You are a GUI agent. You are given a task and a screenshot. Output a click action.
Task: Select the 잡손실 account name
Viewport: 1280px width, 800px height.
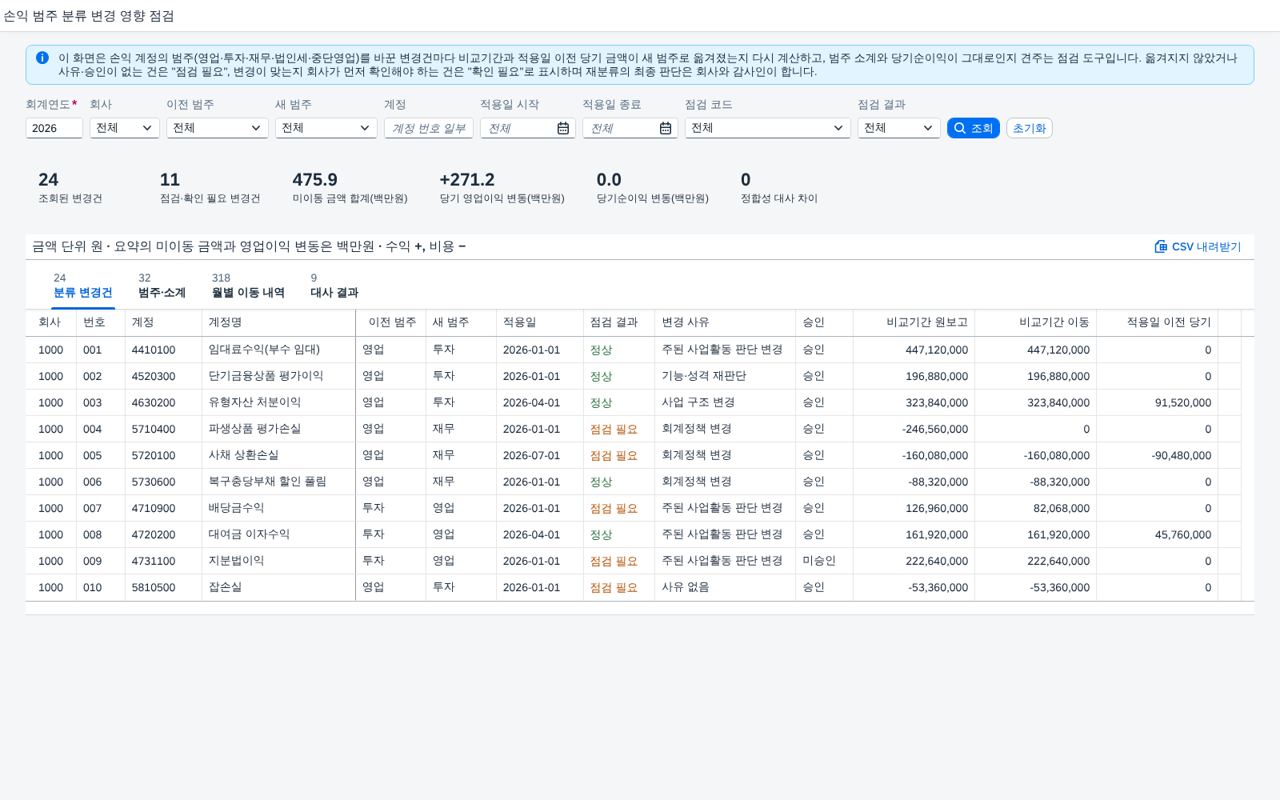(x=225, y=587)
